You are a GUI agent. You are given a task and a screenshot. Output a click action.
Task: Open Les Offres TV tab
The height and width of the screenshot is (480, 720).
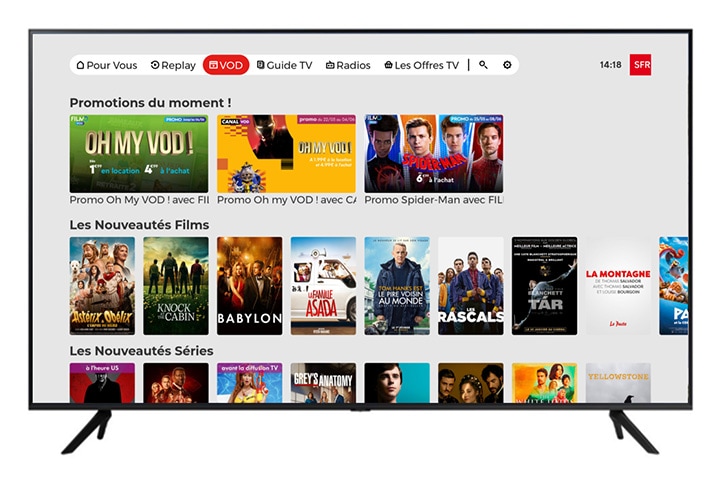click(x=422, y=65)
